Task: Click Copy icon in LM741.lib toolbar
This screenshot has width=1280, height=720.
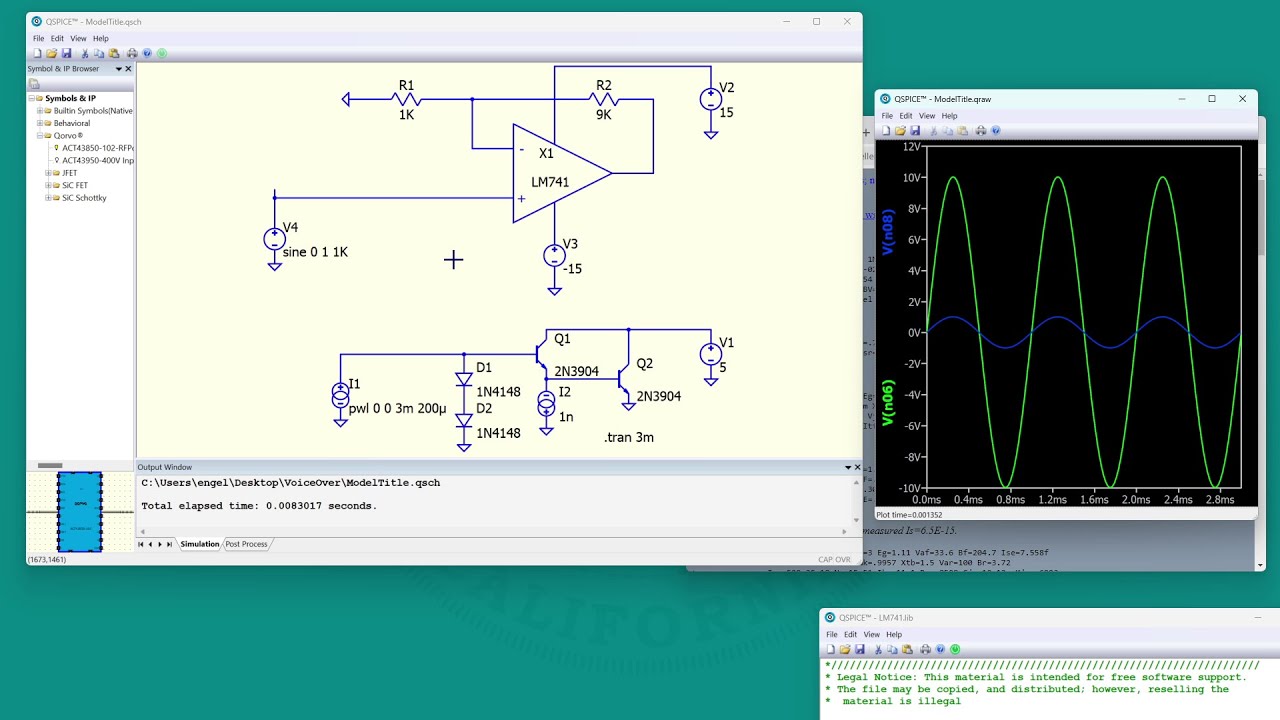Action: [x=893, y=649]
